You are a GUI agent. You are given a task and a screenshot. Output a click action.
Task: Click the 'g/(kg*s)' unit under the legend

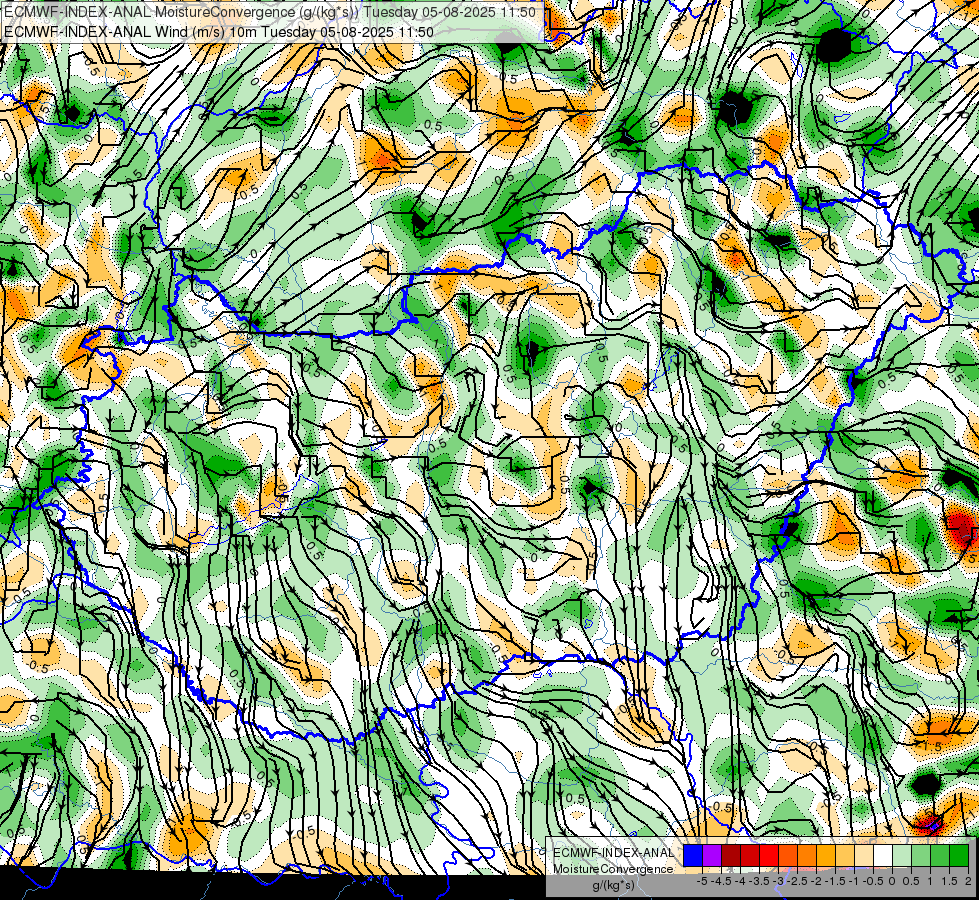click(x=613, y=885)
